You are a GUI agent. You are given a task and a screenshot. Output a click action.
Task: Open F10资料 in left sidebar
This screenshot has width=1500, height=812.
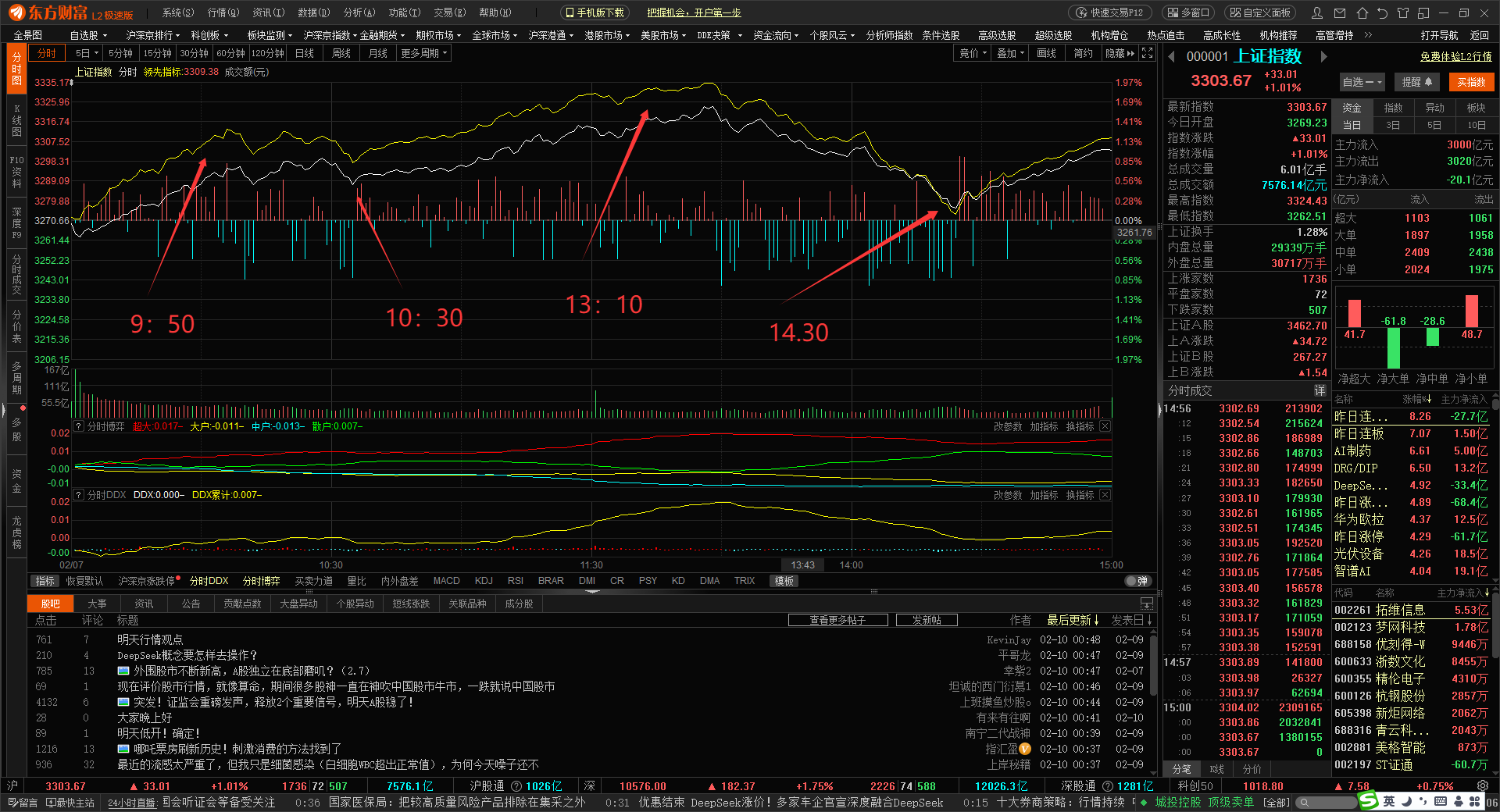(16, 172)
